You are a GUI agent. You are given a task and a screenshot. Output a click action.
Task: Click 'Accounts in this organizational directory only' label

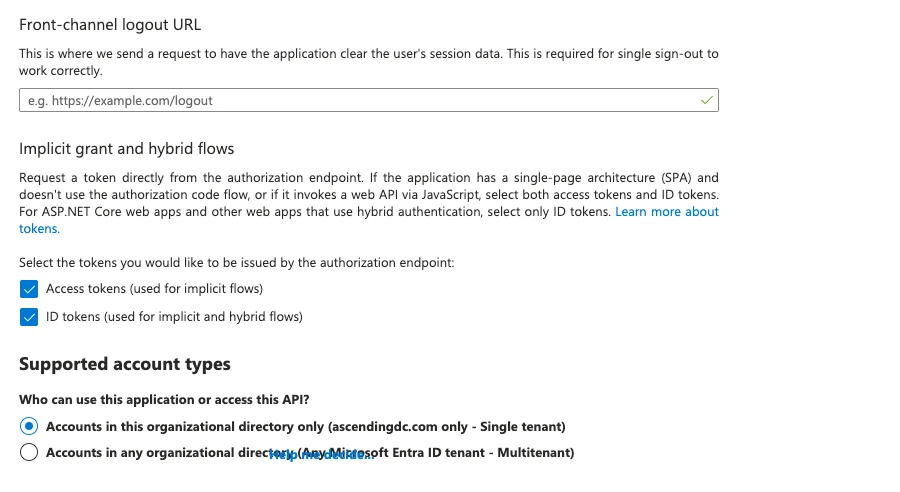[306, 426]
